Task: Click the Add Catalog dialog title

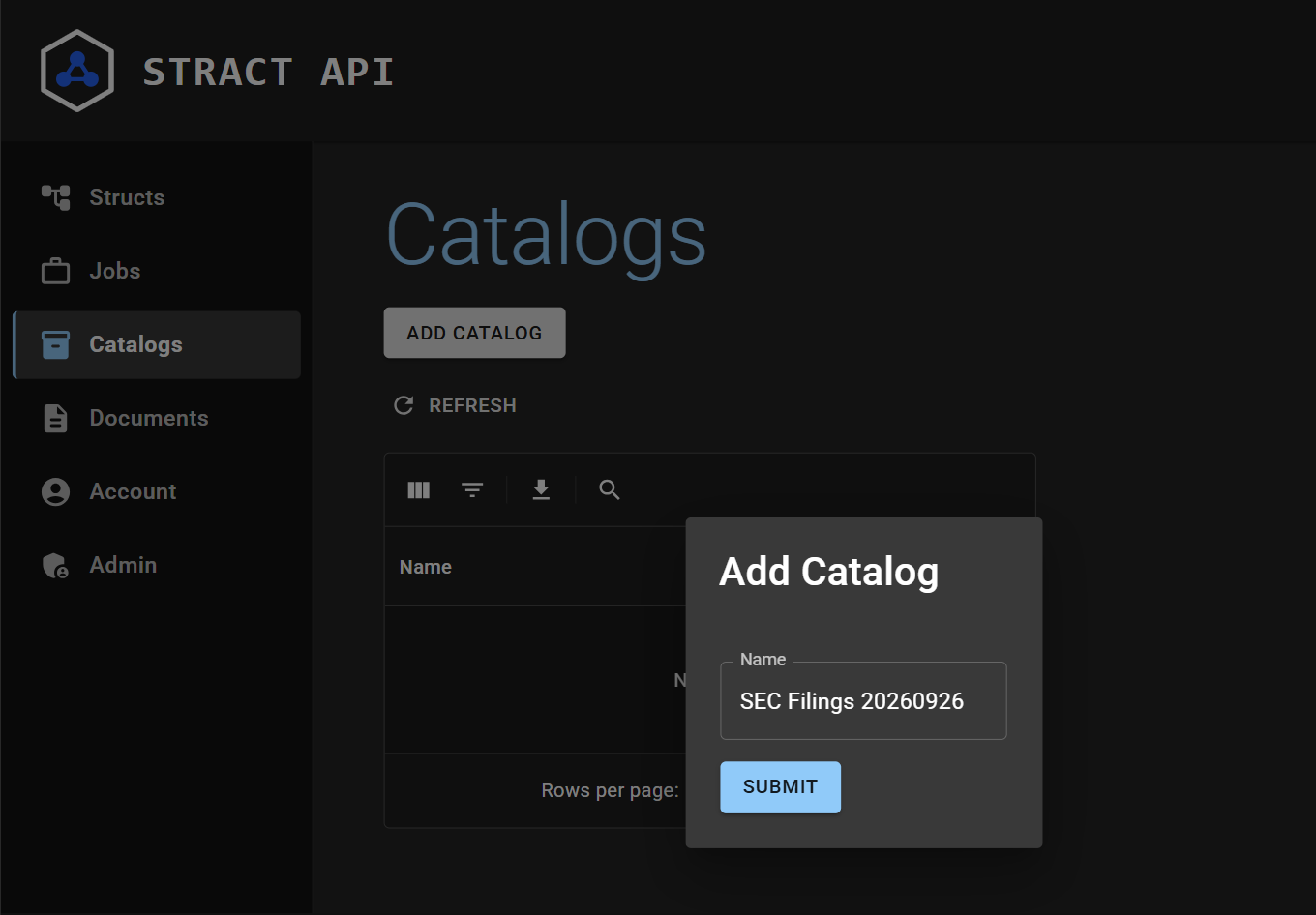Action: (829, 572)
